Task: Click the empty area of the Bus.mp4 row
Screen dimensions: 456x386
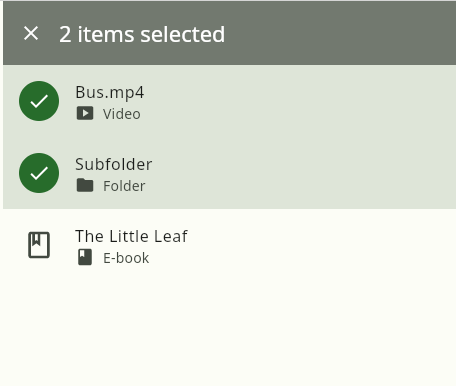Action: coord(300,101)
